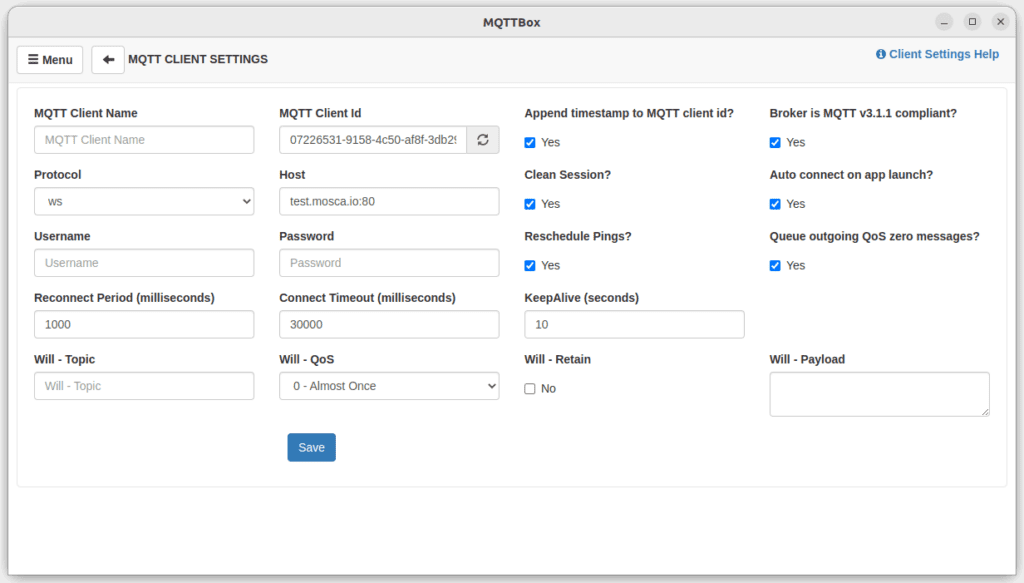
Task: Disable Queue outgoing QoS zero messages
Action: tap(774, 265)
